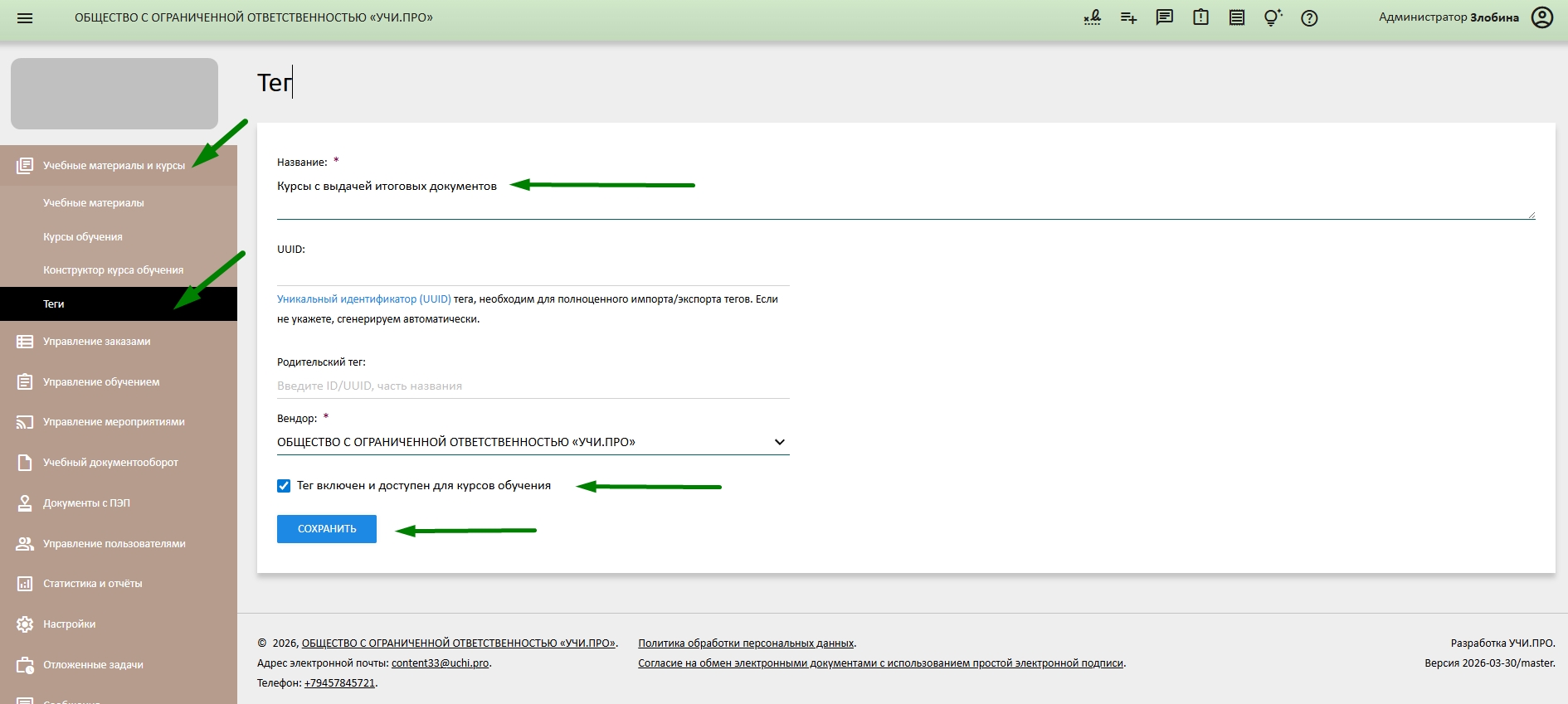The width and height of the screenshot is (1568, 704).
Task: Go to 'Курсы обучения' in sidebar
Action: (x=83, y=237)
